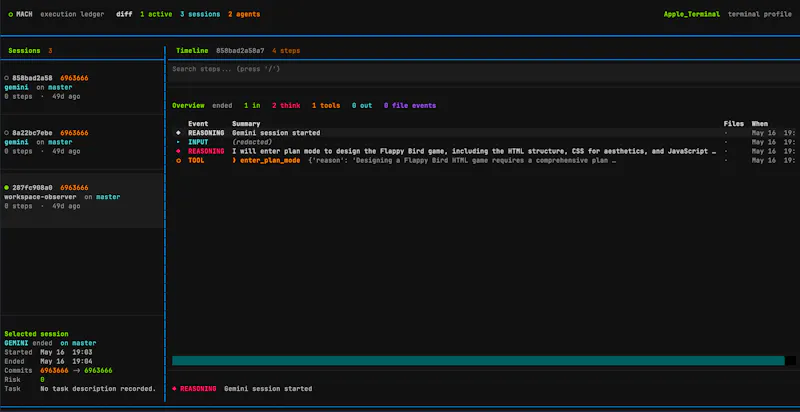Click the '4 steps' timeline count

(286, 50)
